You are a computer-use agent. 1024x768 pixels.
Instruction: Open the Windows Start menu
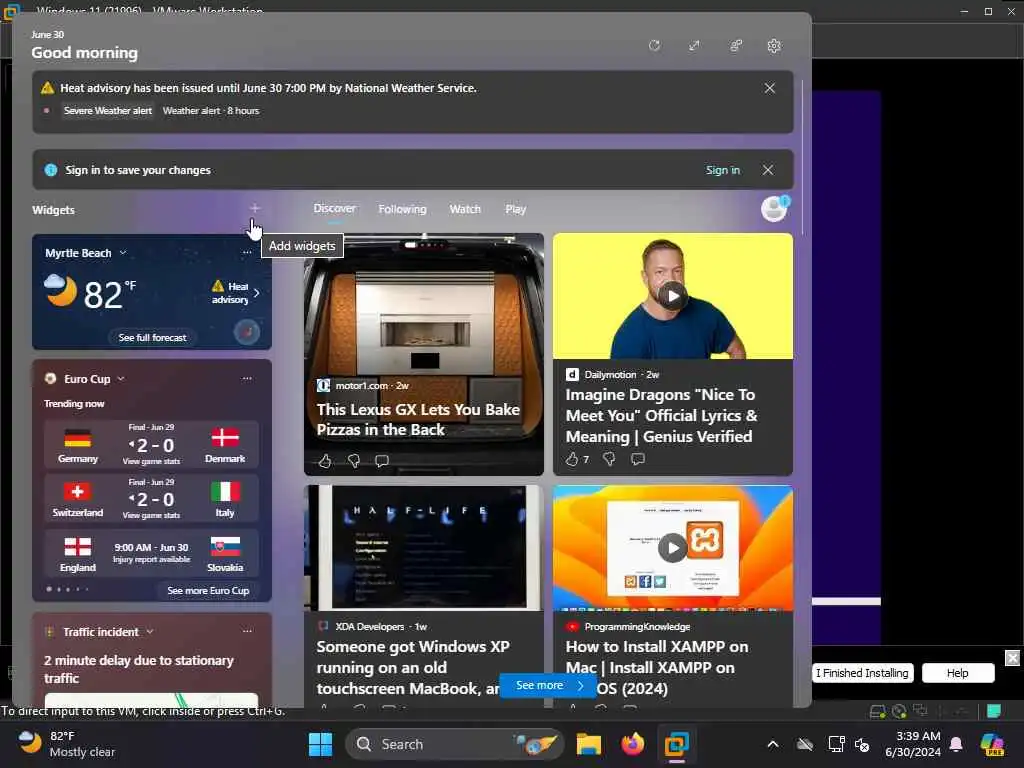coord(320,744)
